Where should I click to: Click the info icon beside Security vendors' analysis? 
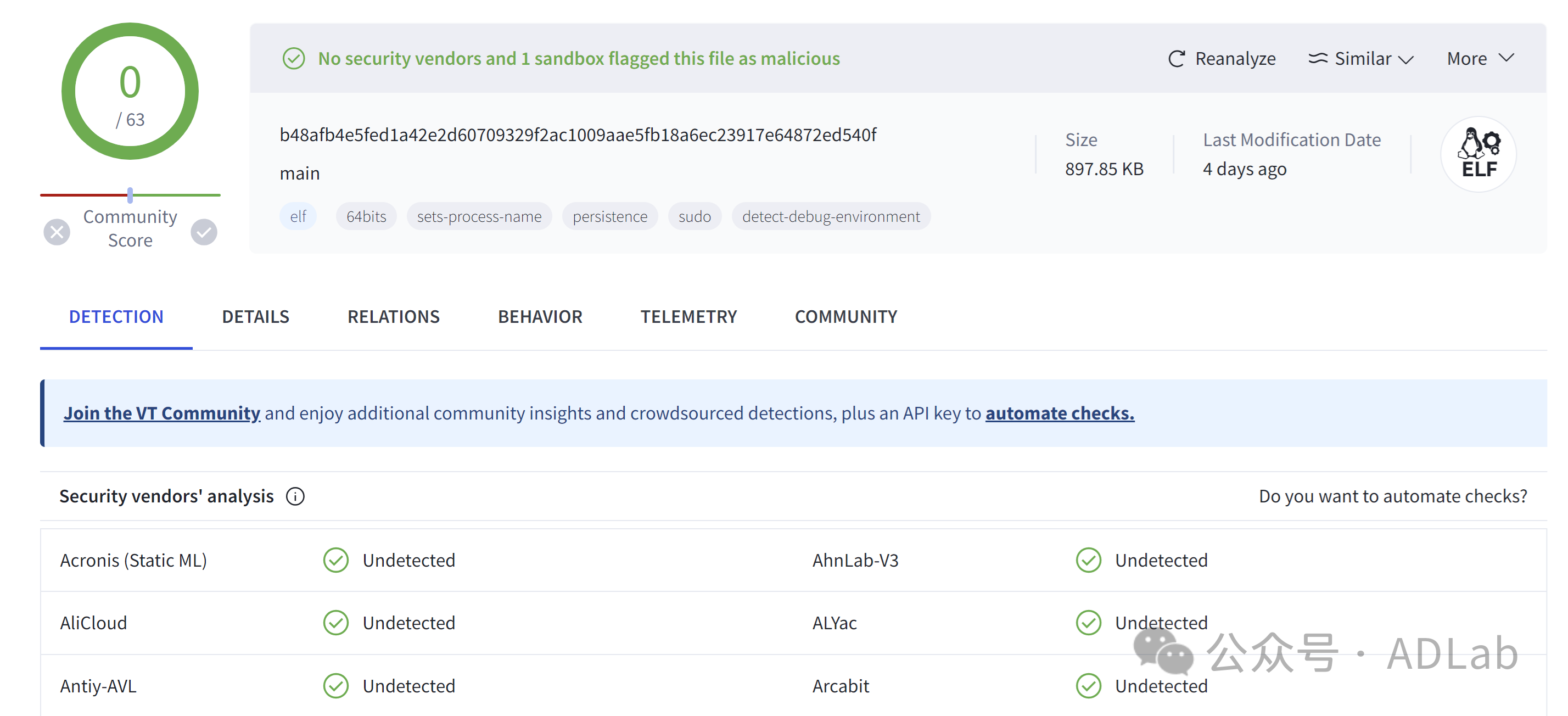[295, 496]
